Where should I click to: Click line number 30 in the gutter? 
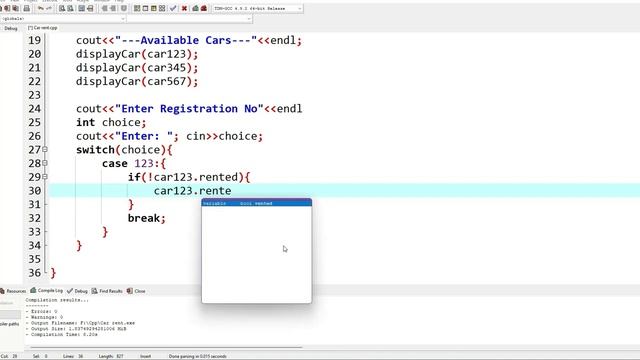[x=35, y=191]
